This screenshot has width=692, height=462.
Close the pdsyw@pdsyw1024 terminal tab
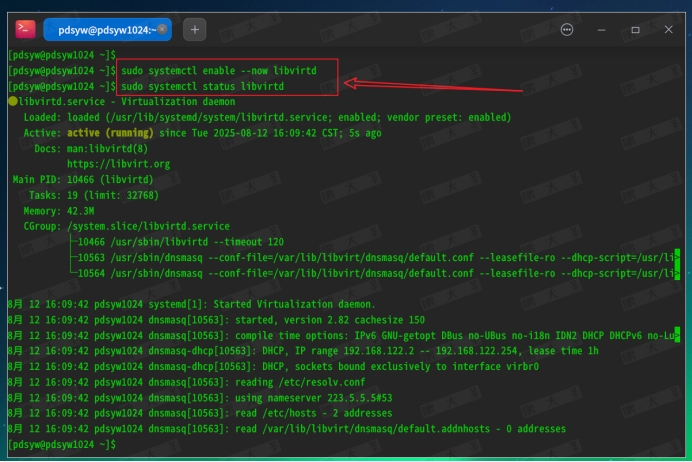[x=161, y=30]
